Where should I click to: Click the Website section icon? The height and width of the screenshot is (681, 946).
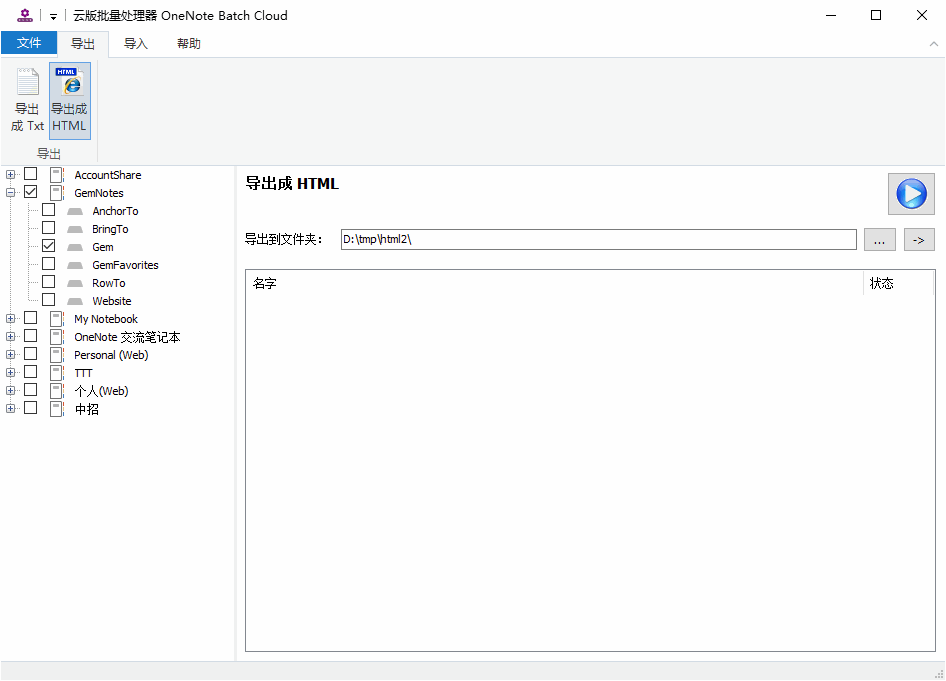pyautogui.click(x=75, y=301)
